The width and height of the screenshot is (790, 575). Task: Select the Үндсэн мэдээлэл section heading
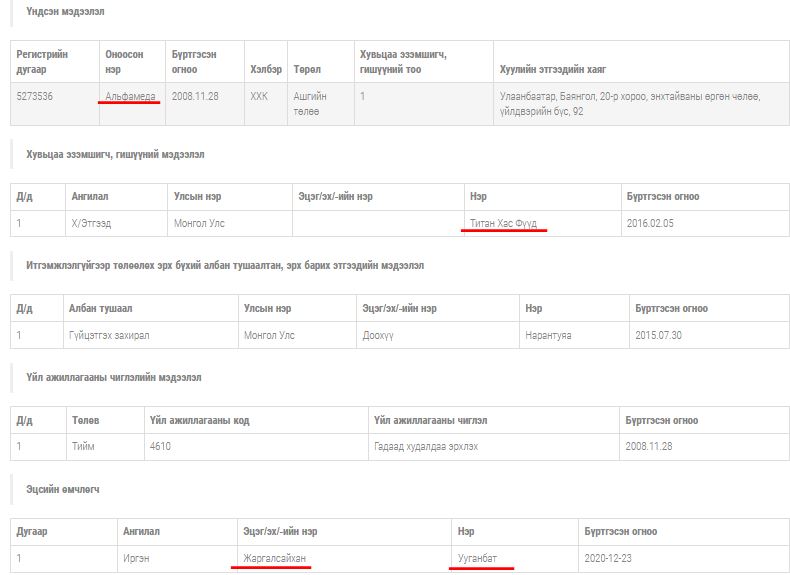(x=64, y=12)
